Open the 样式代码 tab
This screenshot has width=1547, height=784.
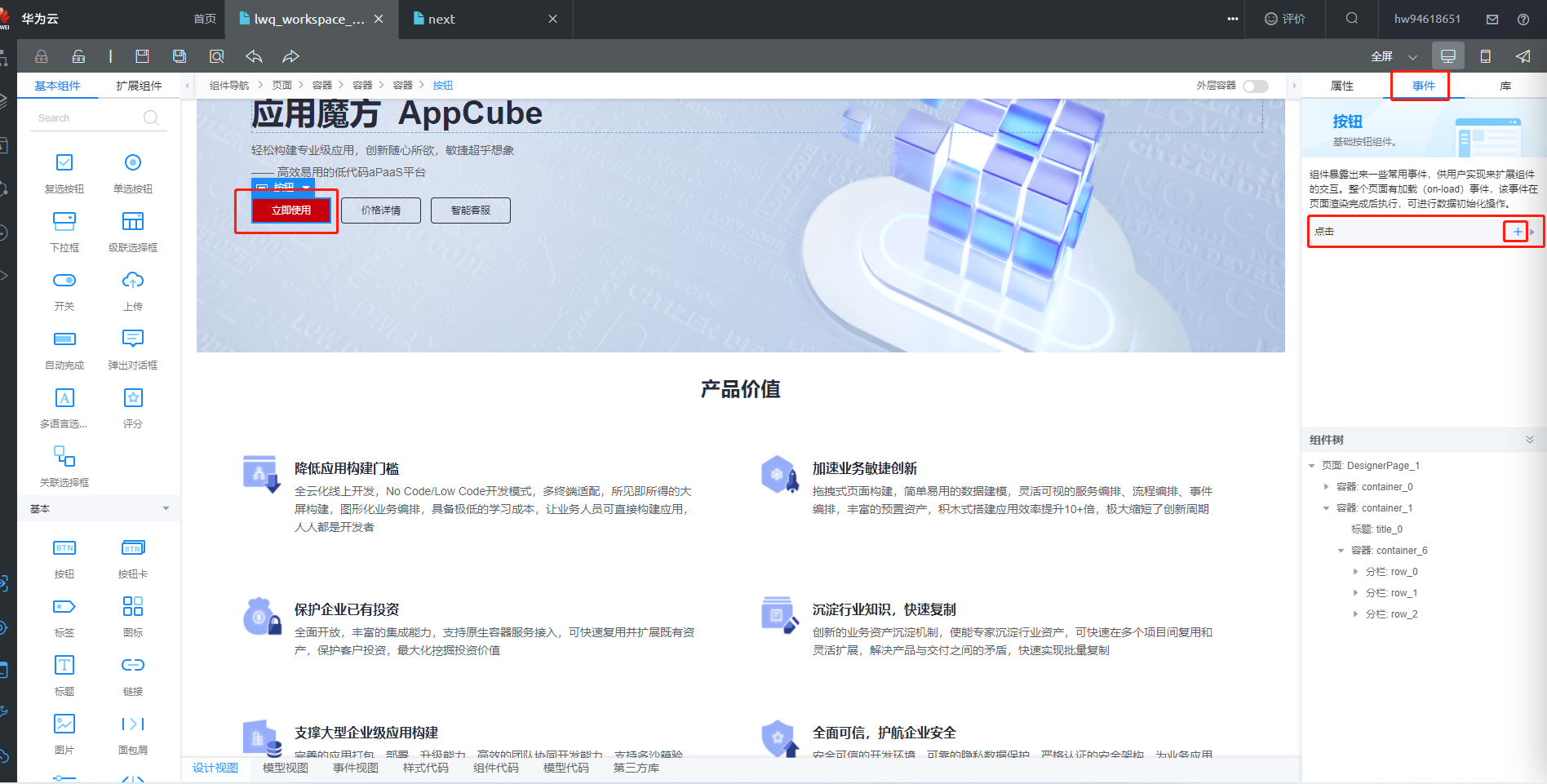pyautogui.click(x=426, y=768)
